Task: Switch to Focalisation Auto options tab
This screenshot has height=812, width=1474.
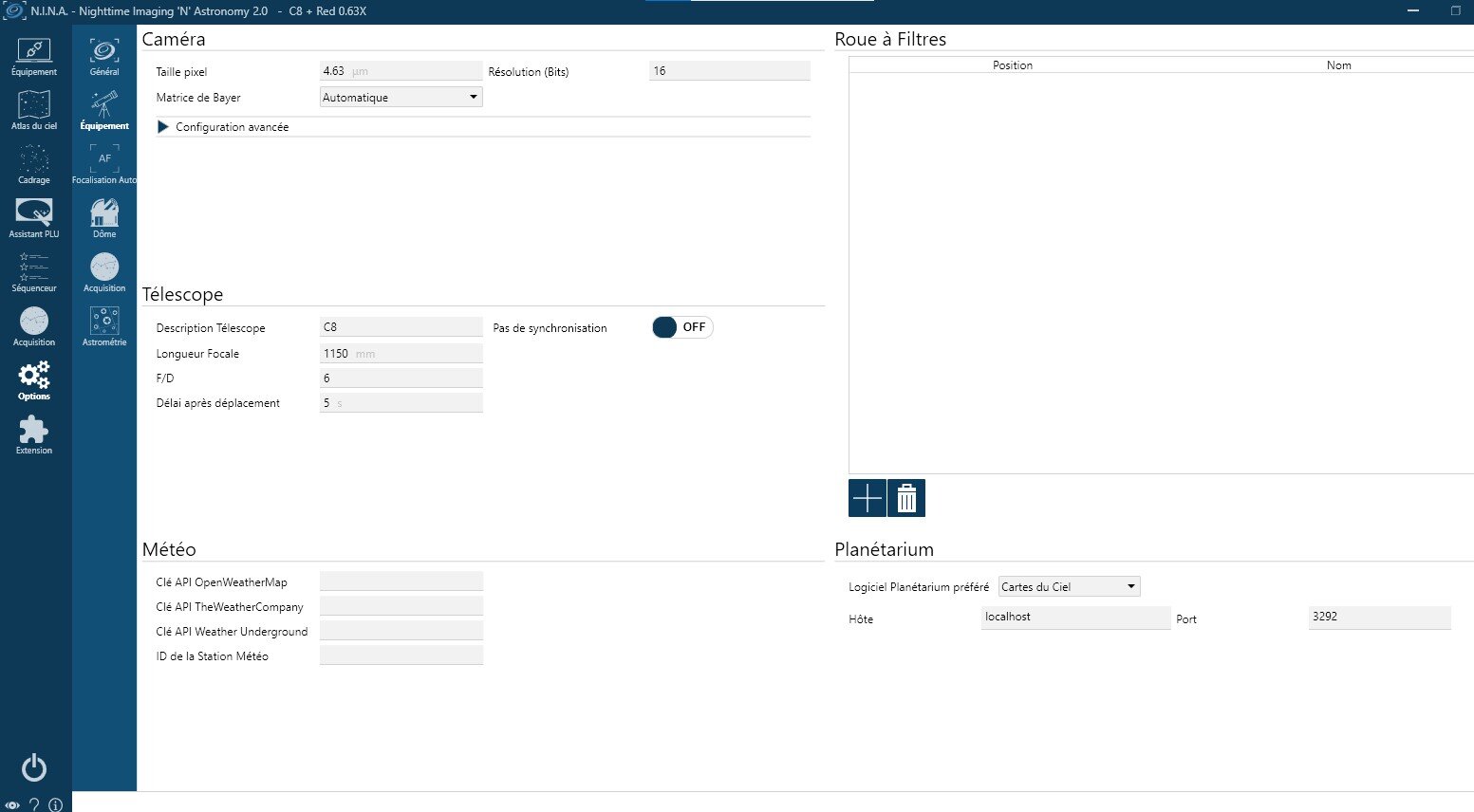Action: pos(104,165)
